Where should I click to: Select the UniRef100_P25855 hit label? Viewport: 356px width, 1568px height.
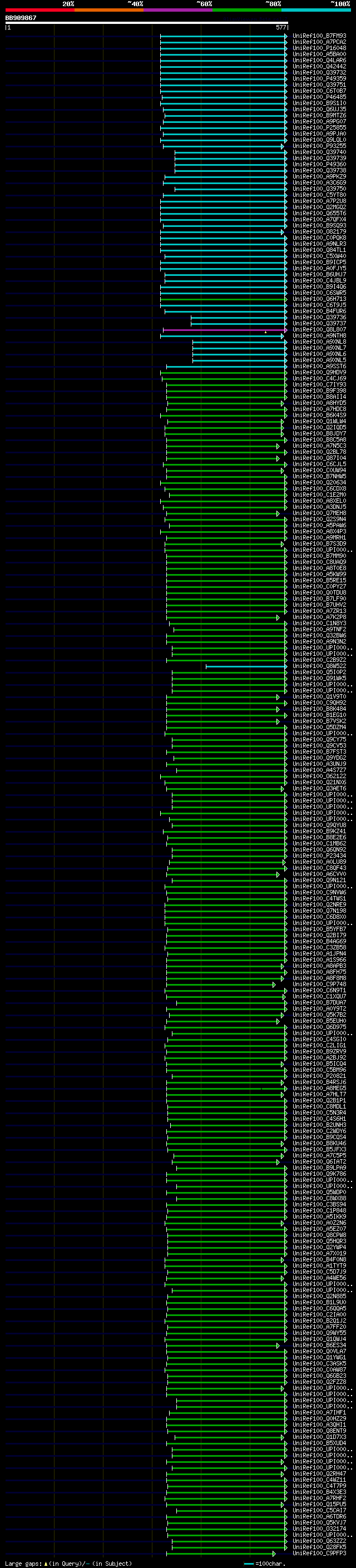pyautogui.click(x=319, y=128)
